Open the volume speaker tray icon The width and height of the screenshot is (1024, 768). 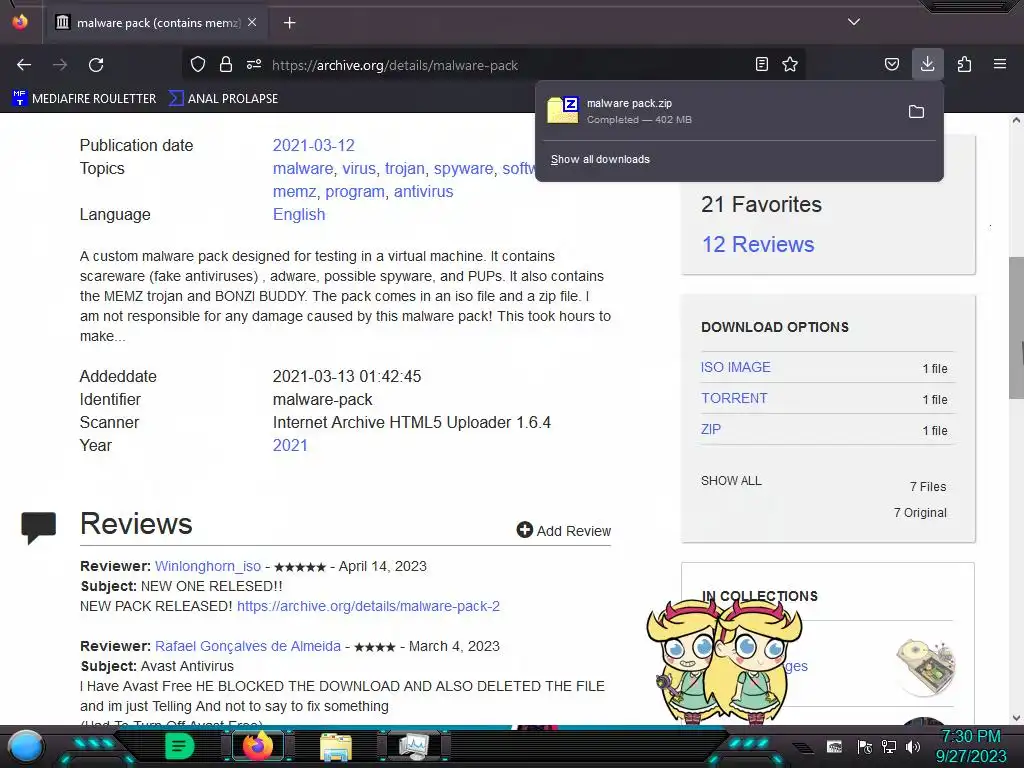(x=913, y=746)
